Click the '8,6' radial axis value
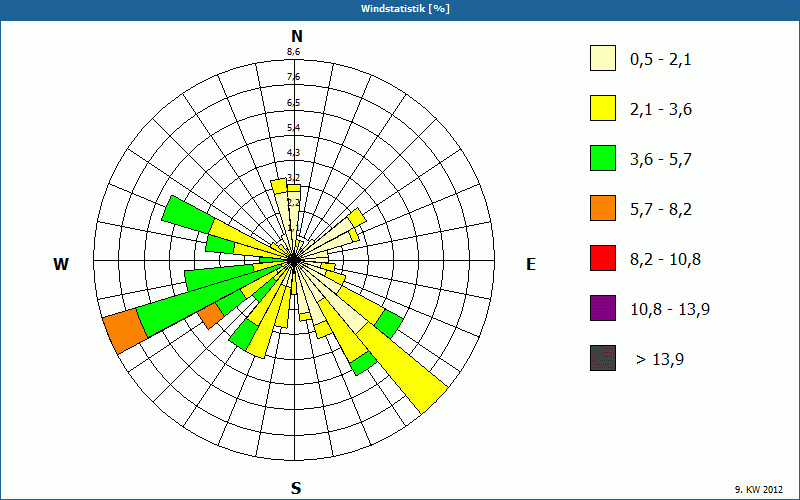 (293, 52)
